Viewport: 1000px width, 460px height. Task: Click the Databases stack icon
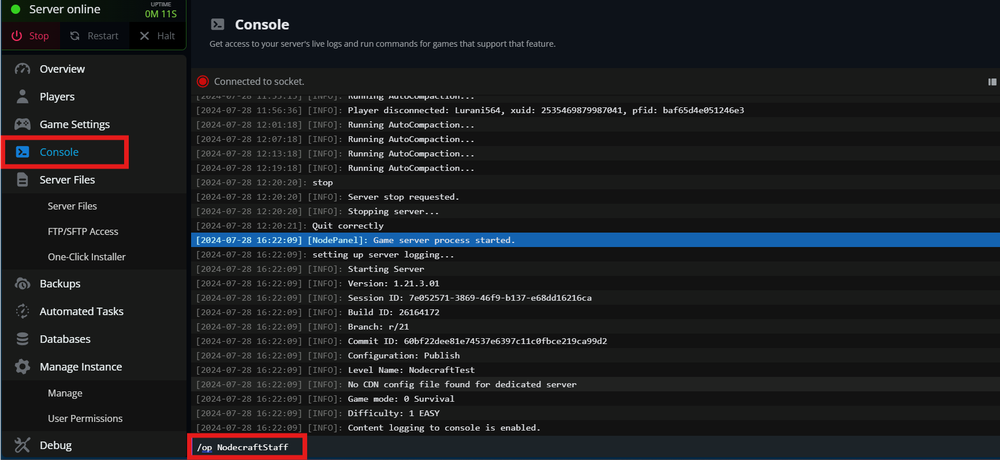click(x=22, y=340)
